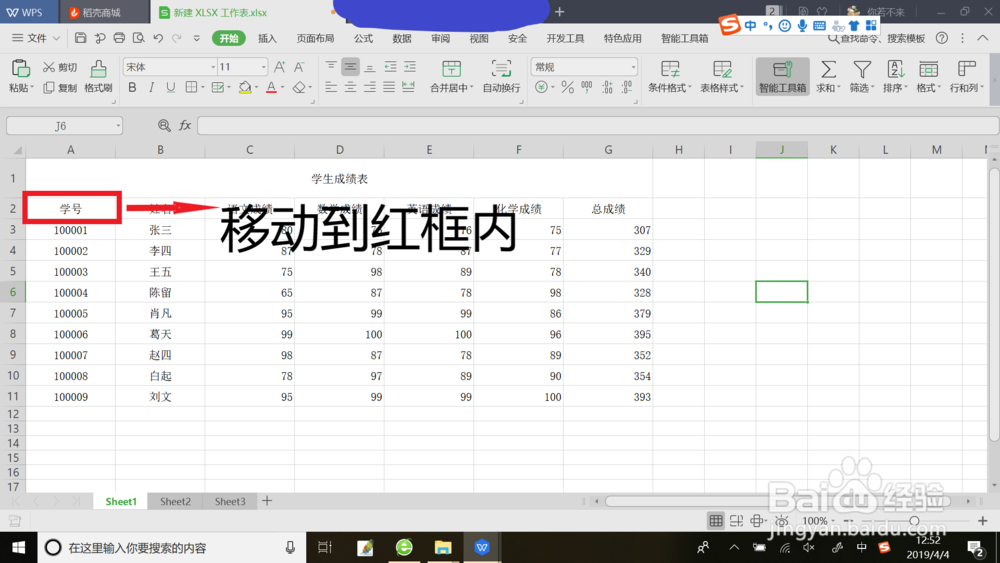Click the Eraser clear-format icon
1000x563 pixels.
click(x=298, y=87)
